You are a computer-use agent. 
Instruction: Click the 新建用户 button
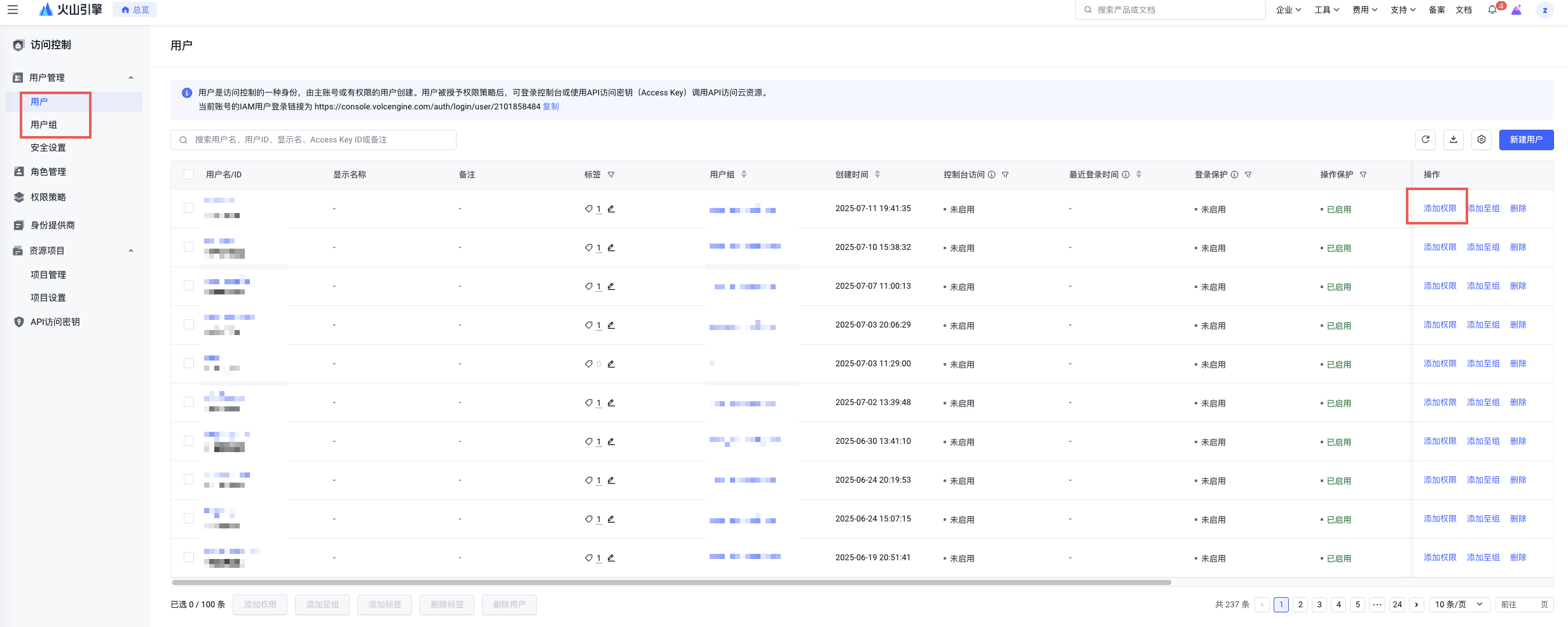1526,140
